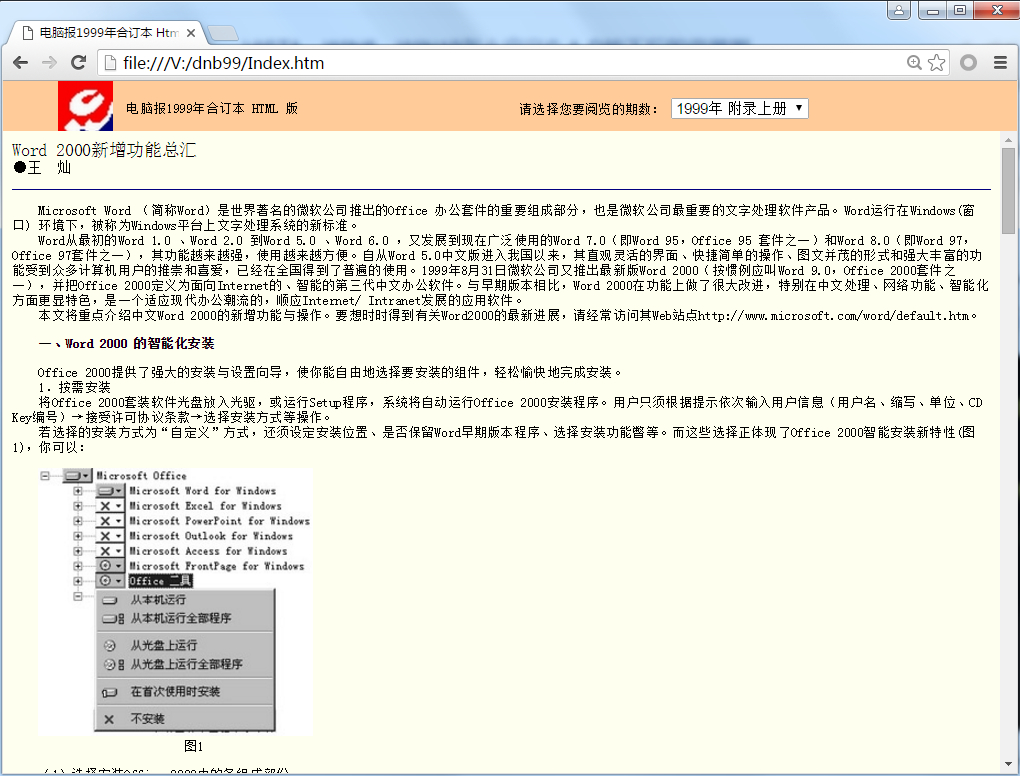Click the label 请选择您要阅览的期数
The width and height of the screenshot is (1020, 776).
click(588, 109)
